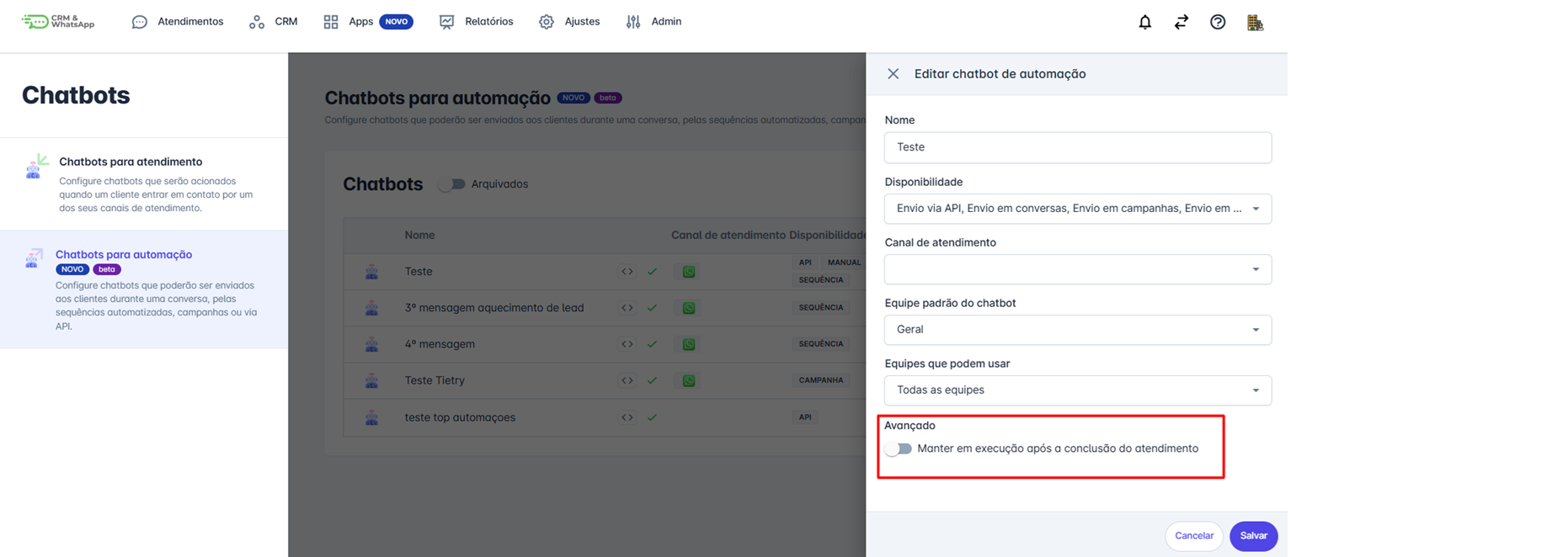Click the Salvar button

(x=1253, y=536)
